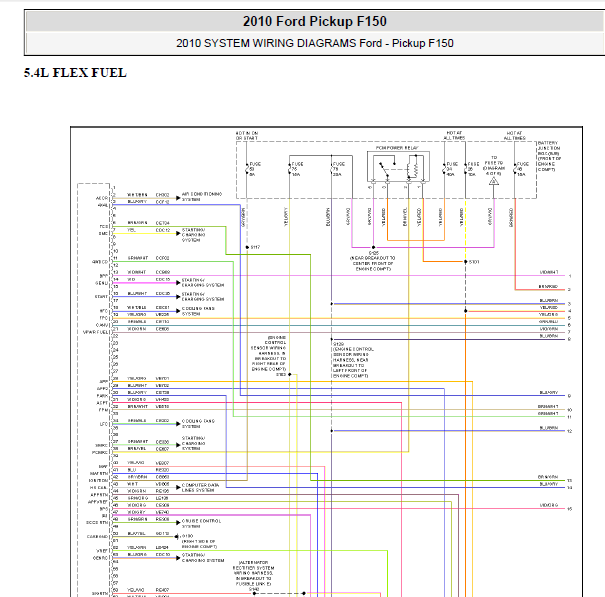Viewport: 605px width, 597px height.
Task: Click the 'BLU/GRY' wire label at reference 9
Action: pos(549,392)
